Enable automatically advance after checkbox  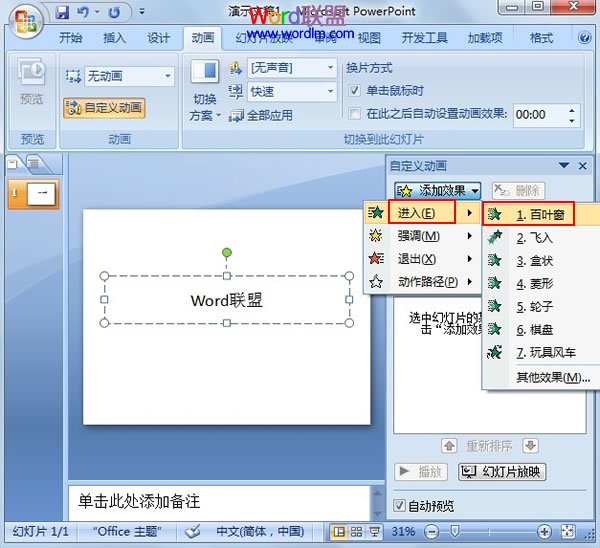[x=354, y=114]
